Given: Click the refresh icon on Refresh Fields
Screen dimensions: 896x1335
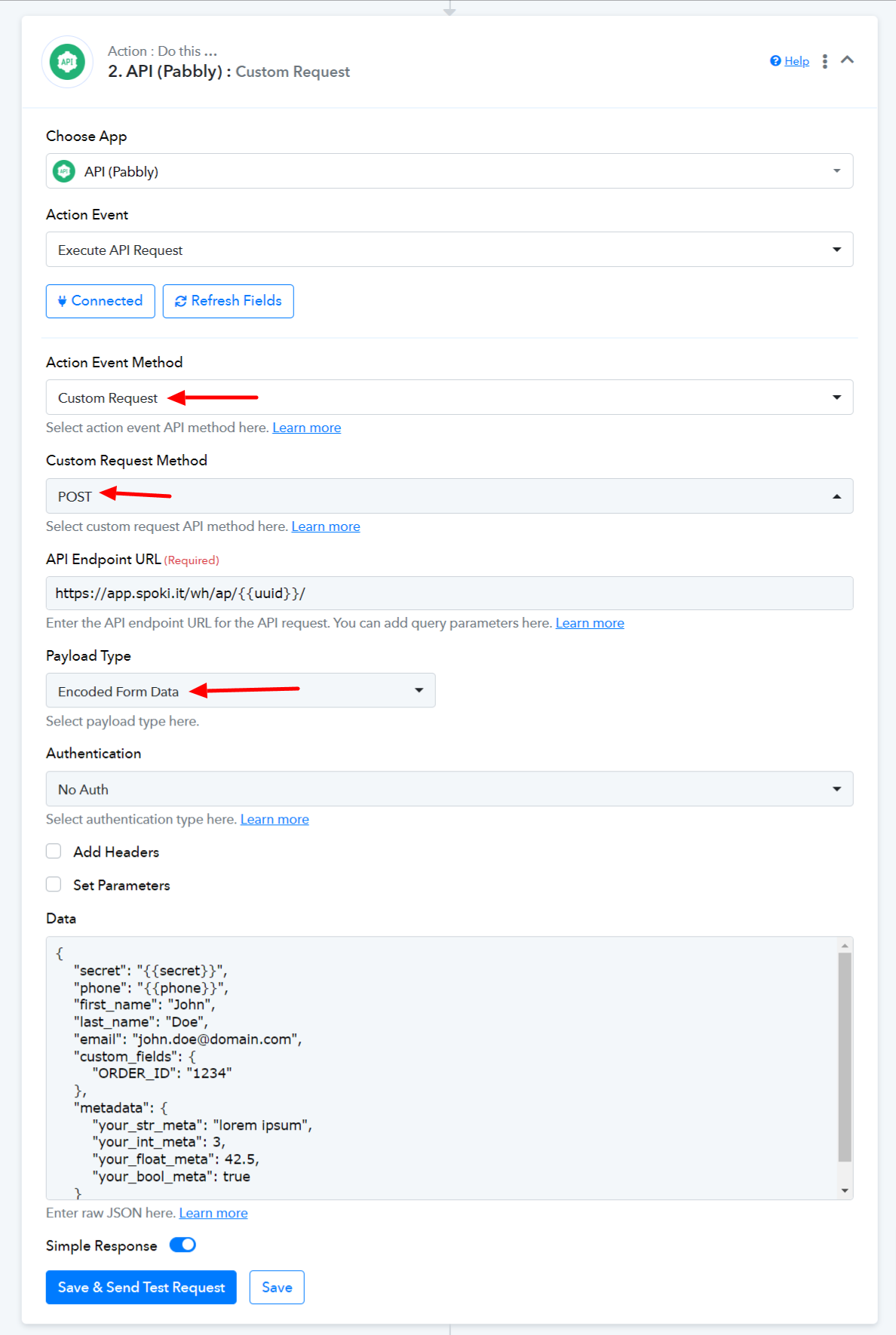Looking at the screenshot, I should pyautogui.click(x=181, y=301).
